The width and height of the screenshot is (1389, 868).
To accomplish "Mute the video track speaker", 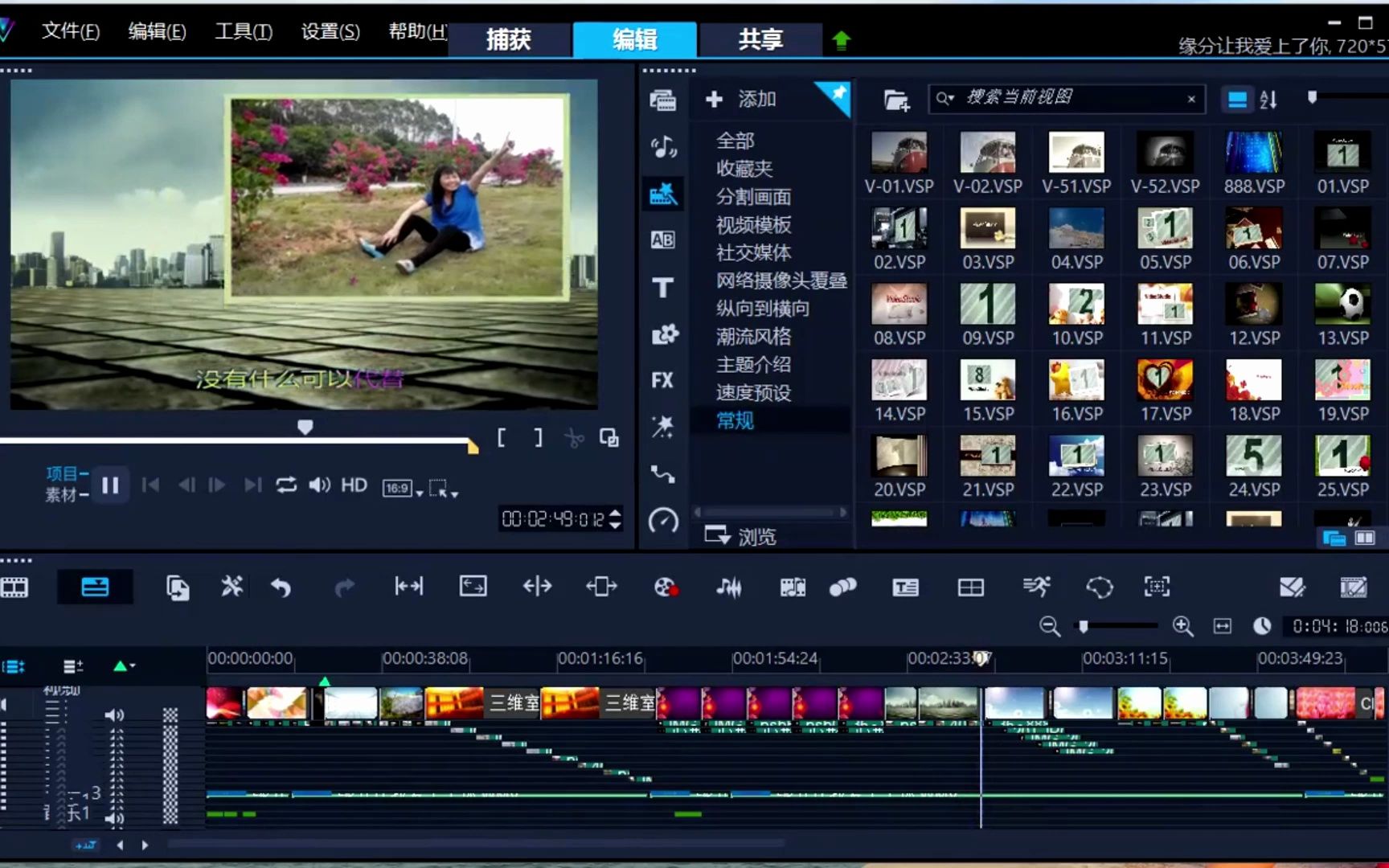I will (114, 714).
